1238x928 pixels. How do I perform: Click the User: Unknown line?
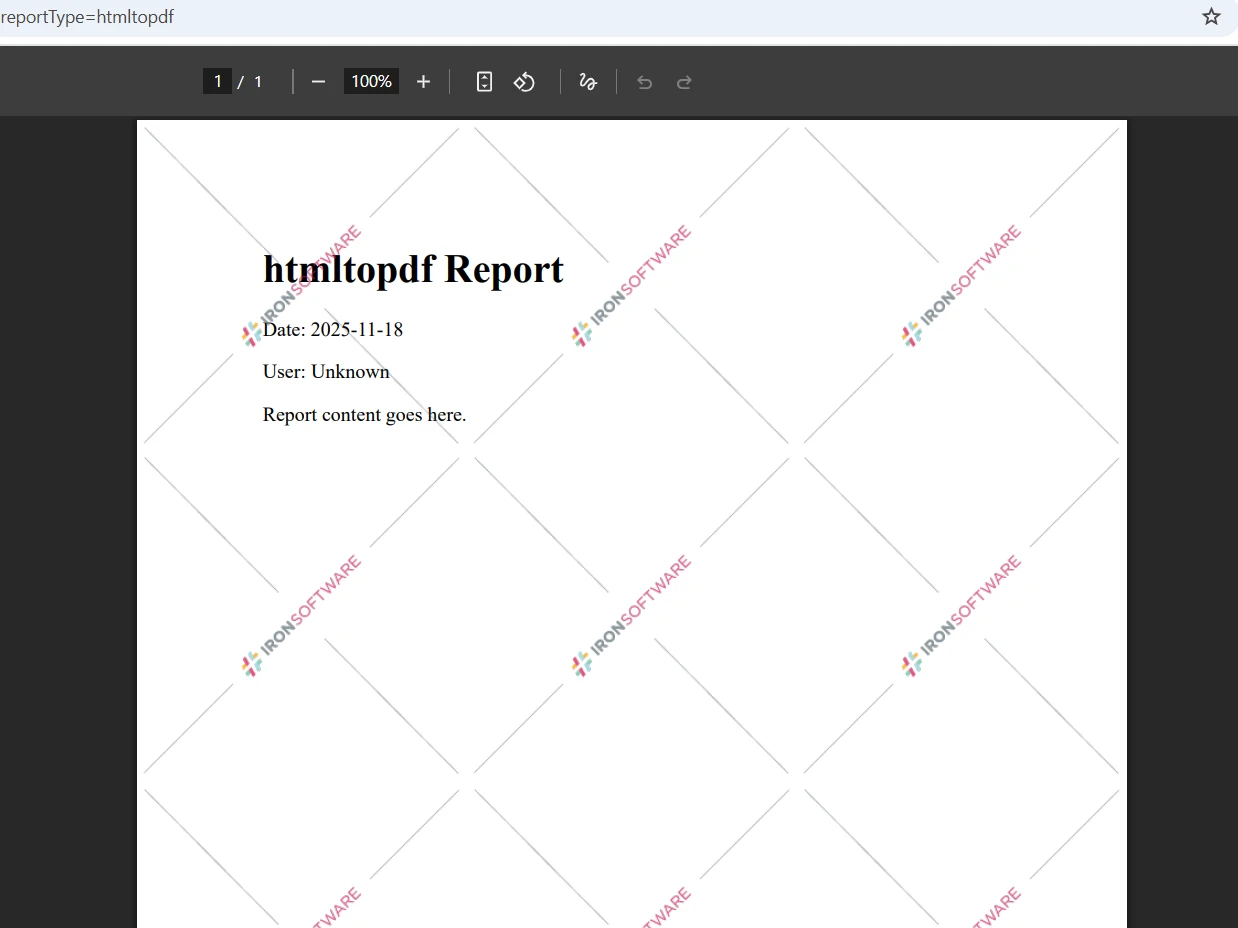coord(326,371)
